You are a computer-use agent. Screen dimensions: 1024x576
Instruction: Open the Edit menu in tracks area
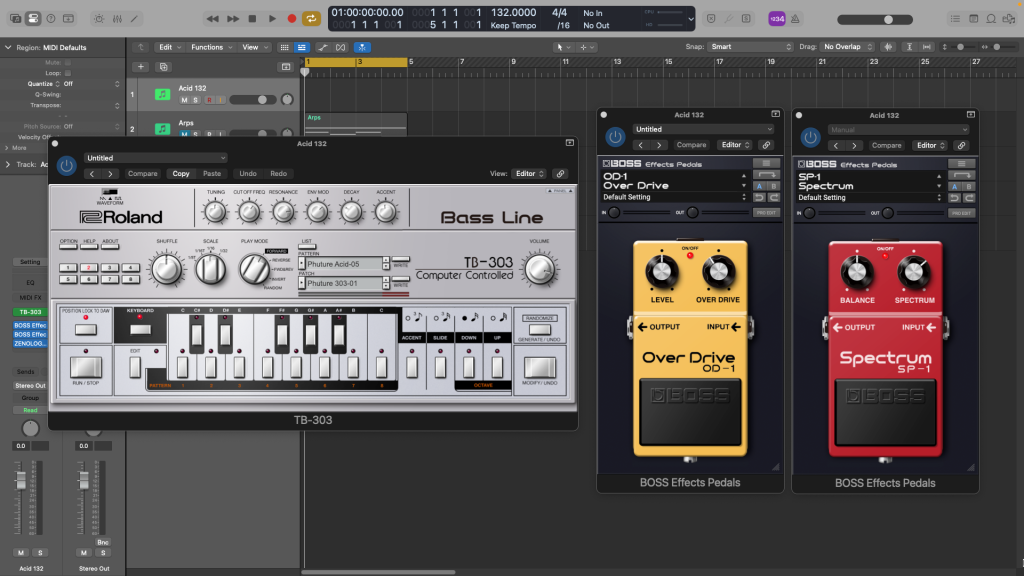[169, 47]
